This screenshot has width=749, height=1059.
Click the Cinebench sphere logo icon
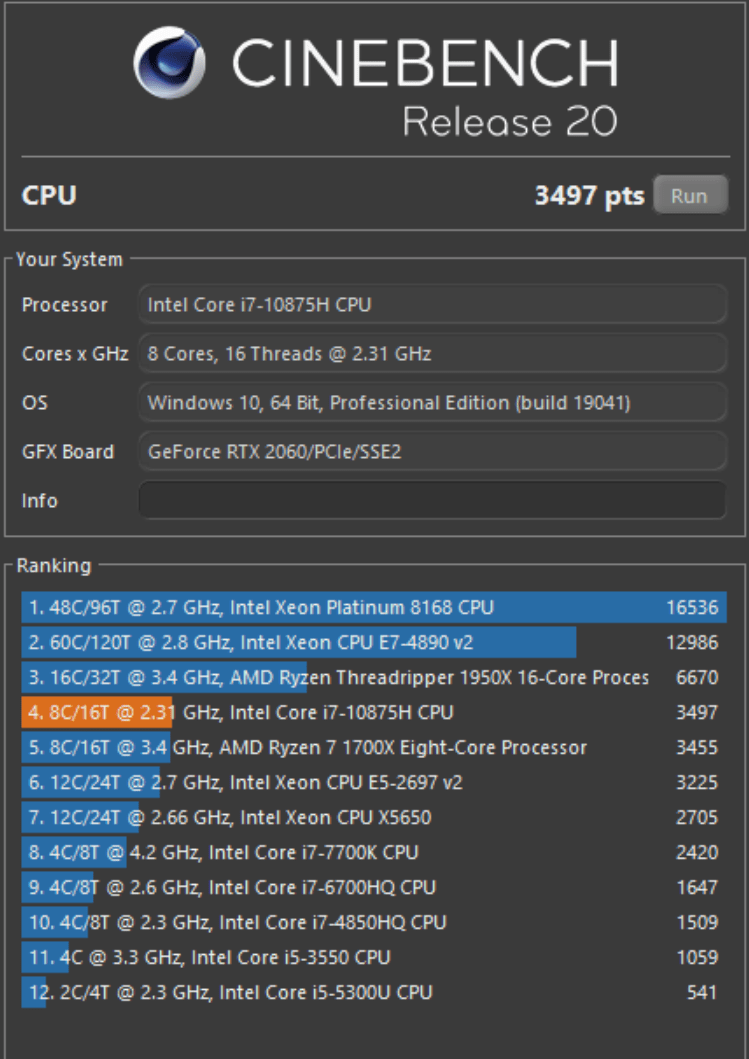pos(172,63)
